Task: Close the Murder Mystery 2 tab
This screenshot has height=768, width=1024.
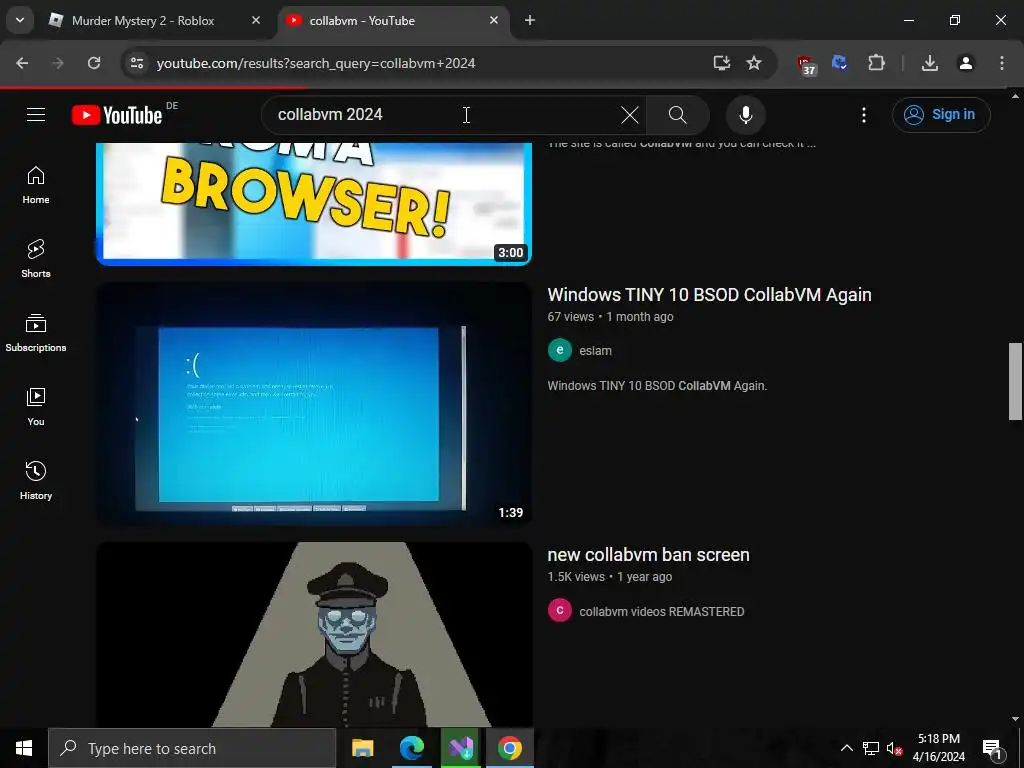Action: tap(256, 21)
